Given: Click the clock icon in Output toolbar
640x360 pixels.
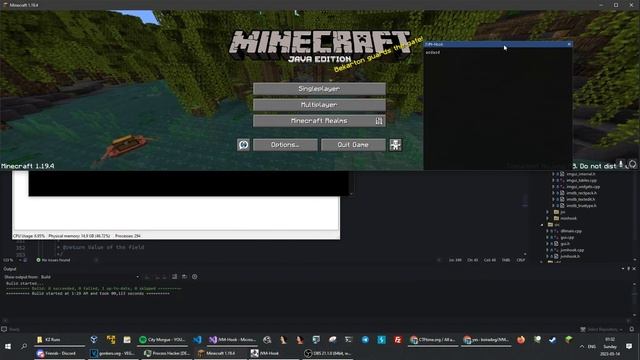Looking at the screenshot, I should pyautogui.click(x=195, y=277).
